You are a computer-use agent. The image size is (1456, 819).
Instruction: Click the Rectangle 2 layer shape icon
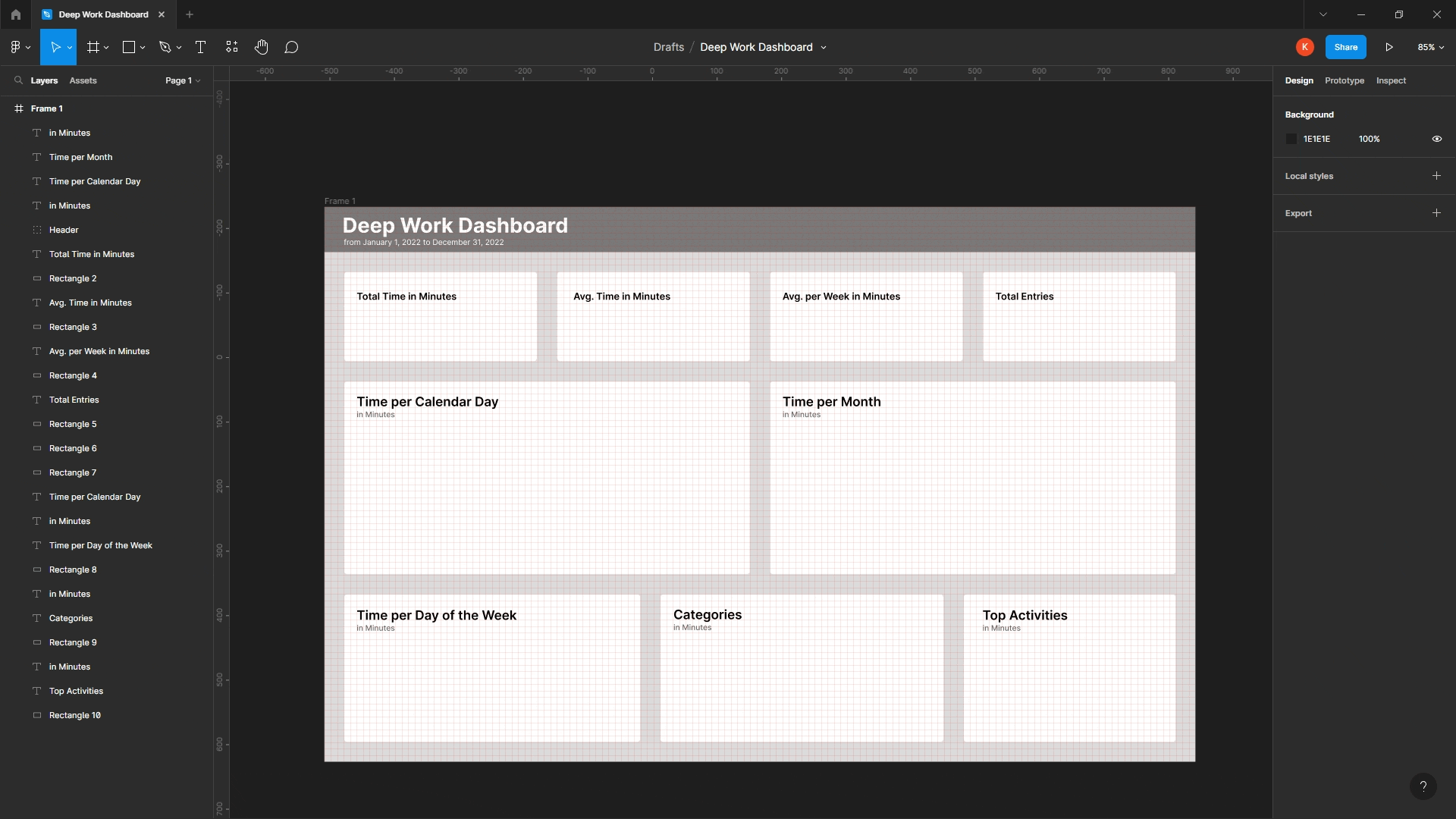tap(36, 278)
